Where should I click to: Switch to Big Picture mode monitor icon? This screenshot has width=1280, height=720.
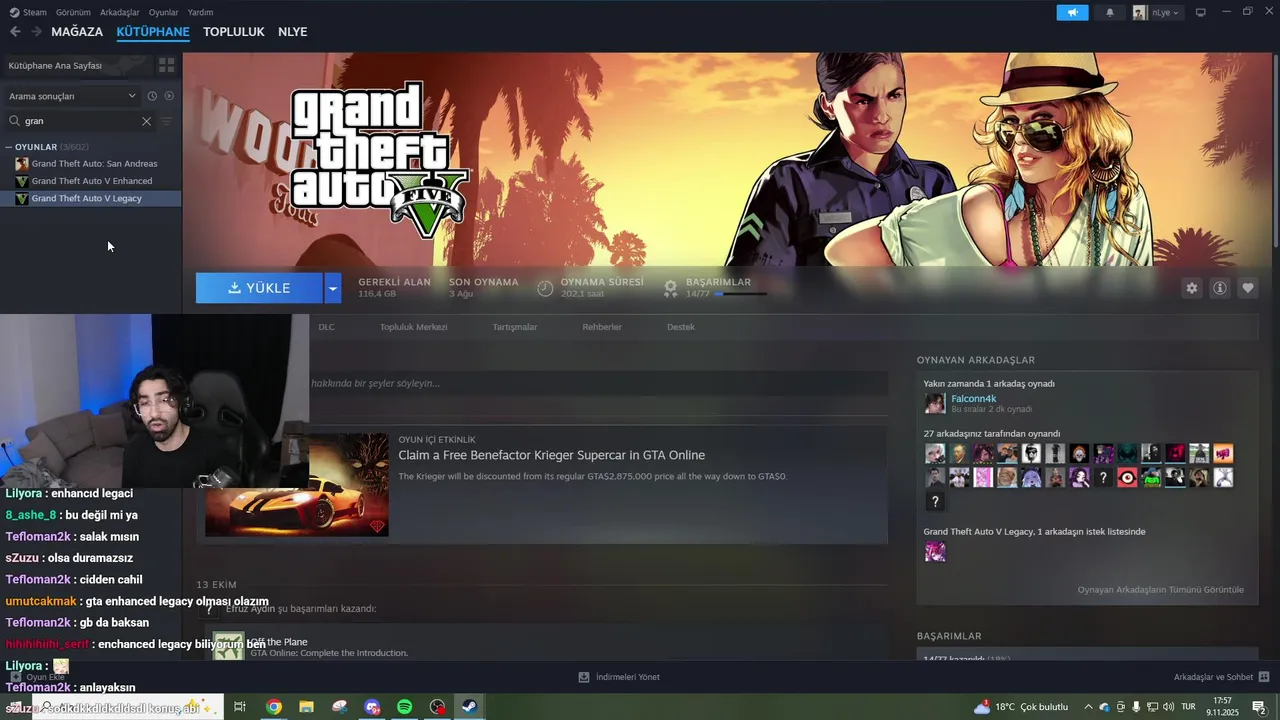point(1201,13)
